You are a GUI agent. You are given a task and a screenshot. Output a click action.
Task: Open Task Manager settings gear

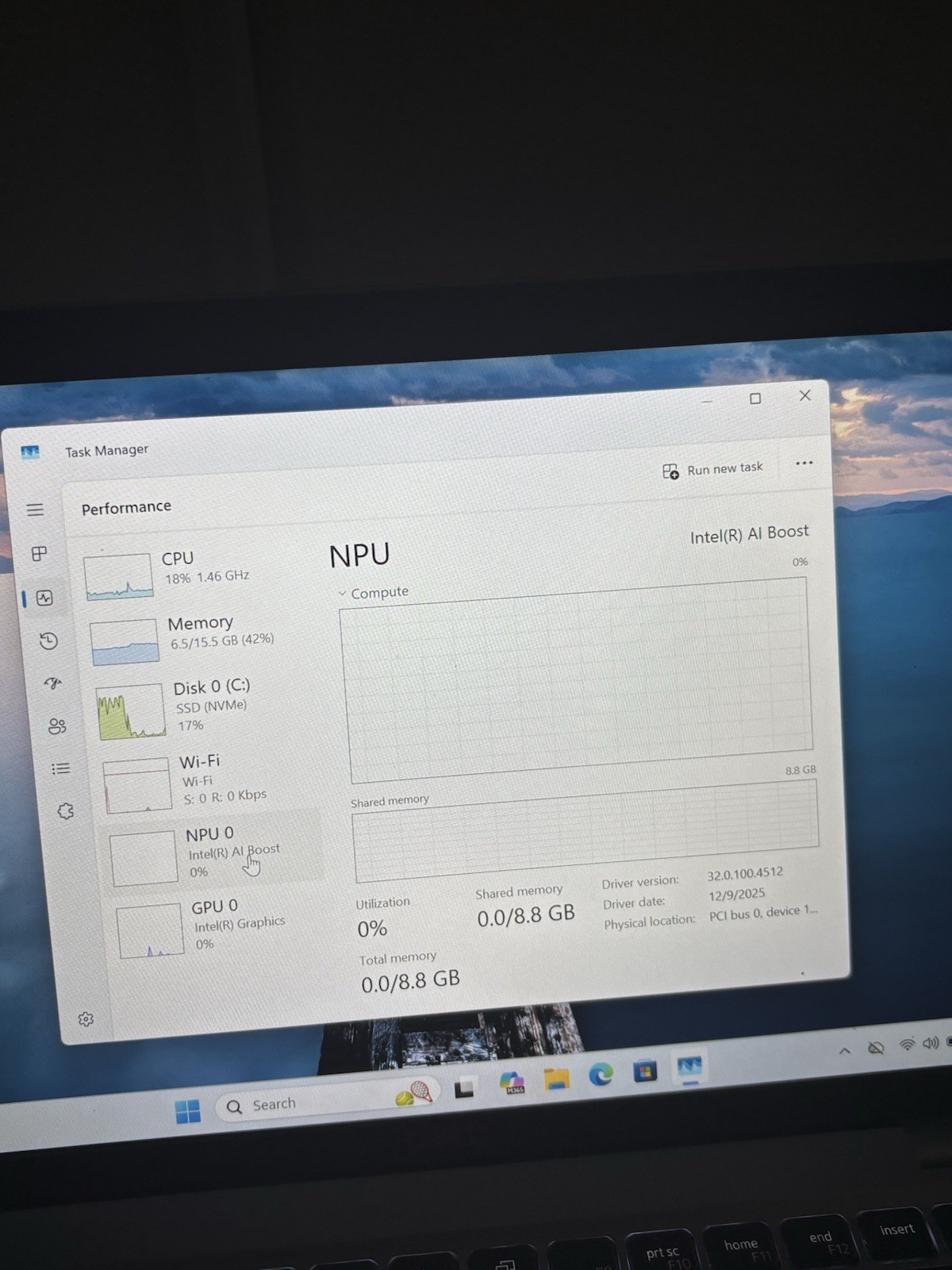point(86,1019)
